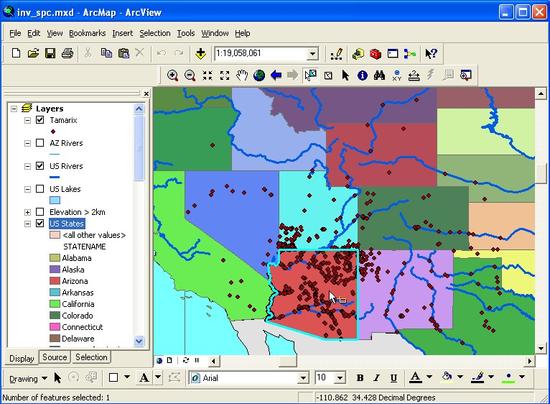Viewport: 550px width, 404px height.
Task: Select the Zoom In magnifier tool
Action: pyautogui.click(x=172, y=75)
